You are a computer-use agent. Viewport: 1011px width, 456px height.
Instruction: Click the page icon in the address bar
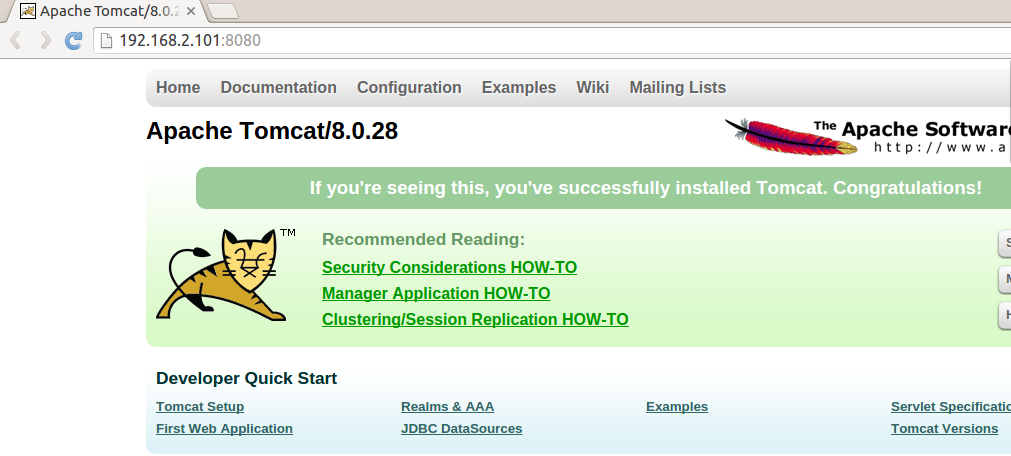[x=106, y=41]
